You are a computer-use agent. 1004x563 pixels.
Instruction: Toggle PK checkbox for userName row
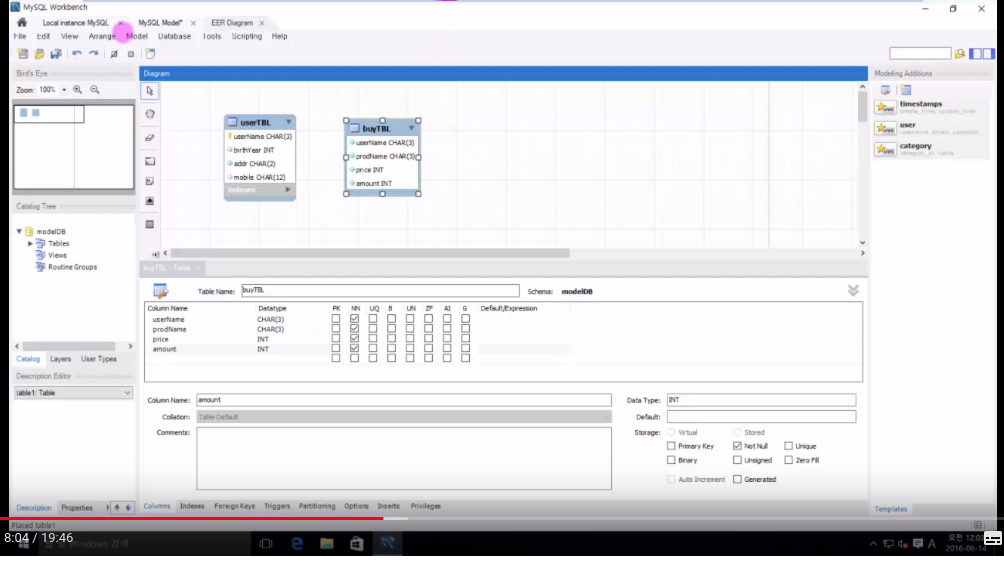336,318
